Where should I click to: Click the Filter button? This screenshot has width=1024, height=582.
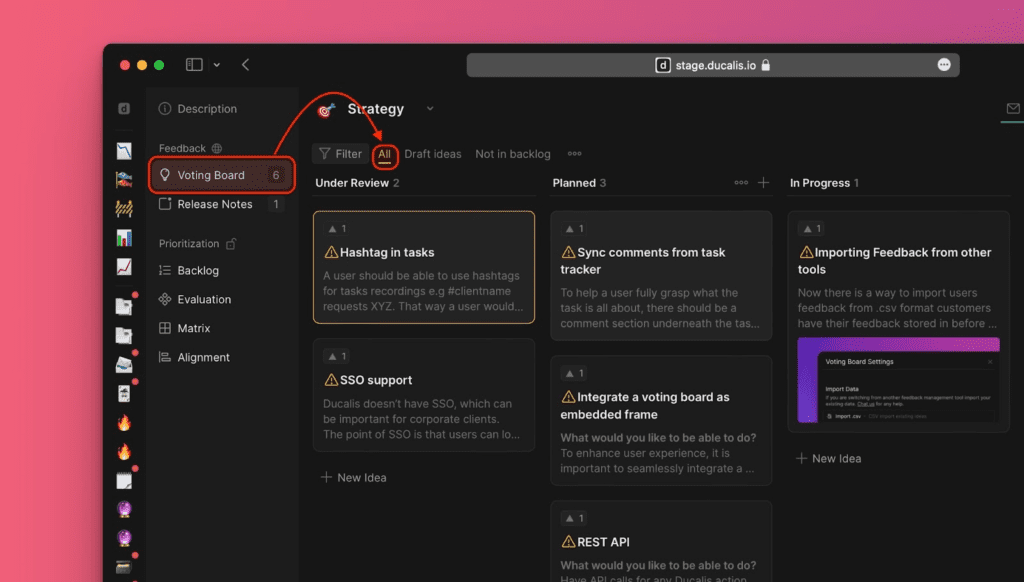point(340,154)
